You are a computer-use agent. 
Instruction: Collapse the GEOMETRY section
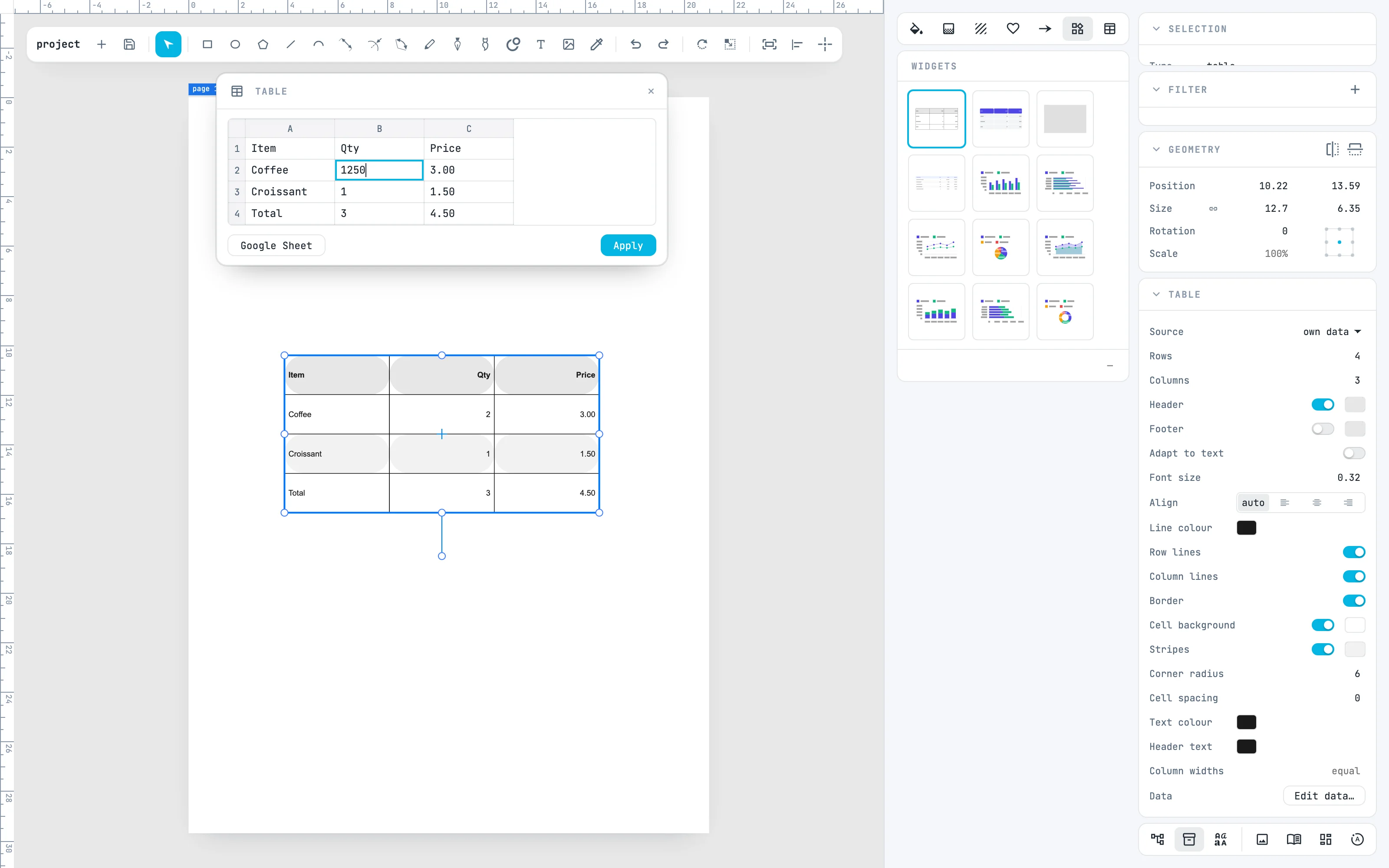(x=1156, y=149)
